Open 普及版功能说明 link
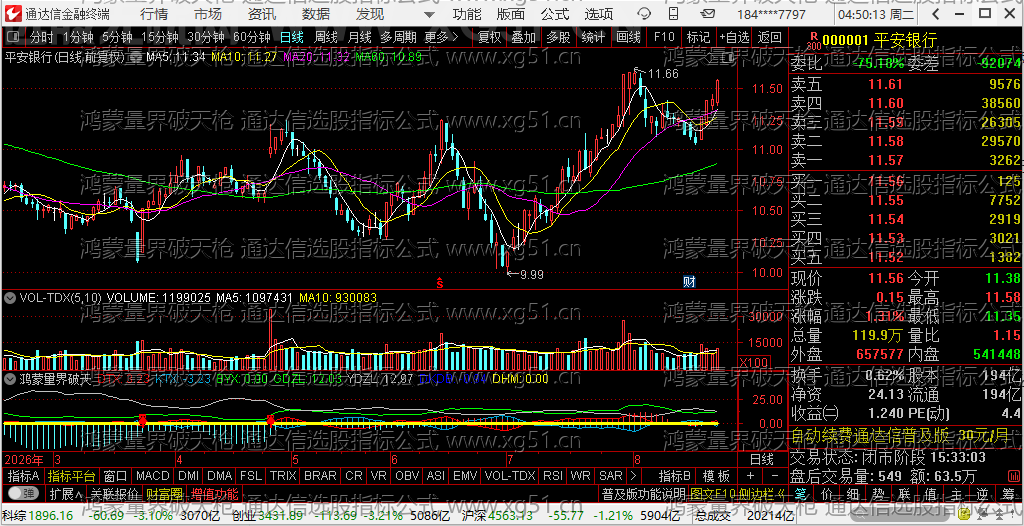1024x526 pixels. 643,493
